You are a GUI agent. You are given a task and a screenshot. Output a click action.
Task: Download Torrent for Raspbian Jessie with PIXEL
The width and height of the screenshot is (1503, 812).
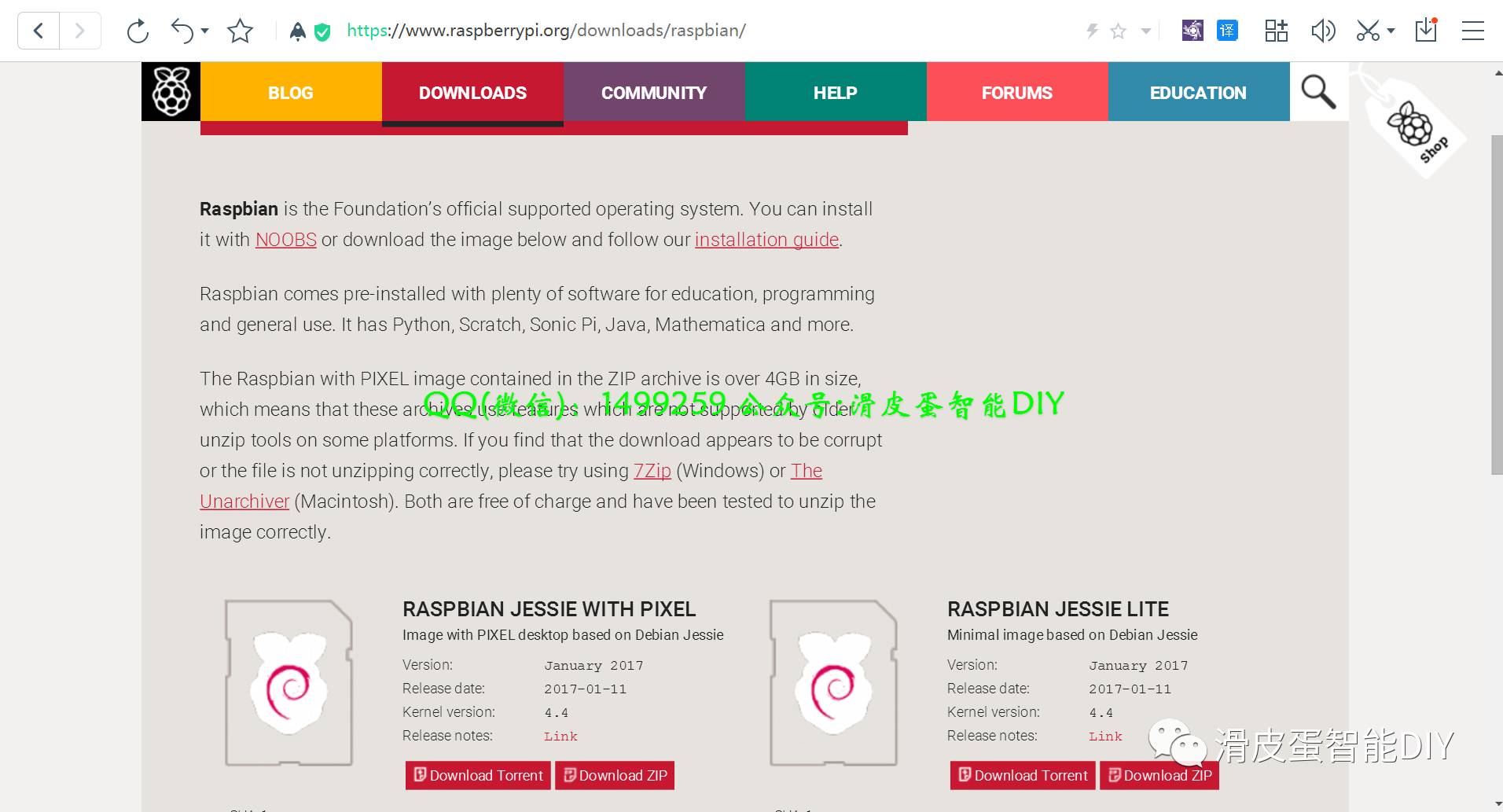(478, 775)
